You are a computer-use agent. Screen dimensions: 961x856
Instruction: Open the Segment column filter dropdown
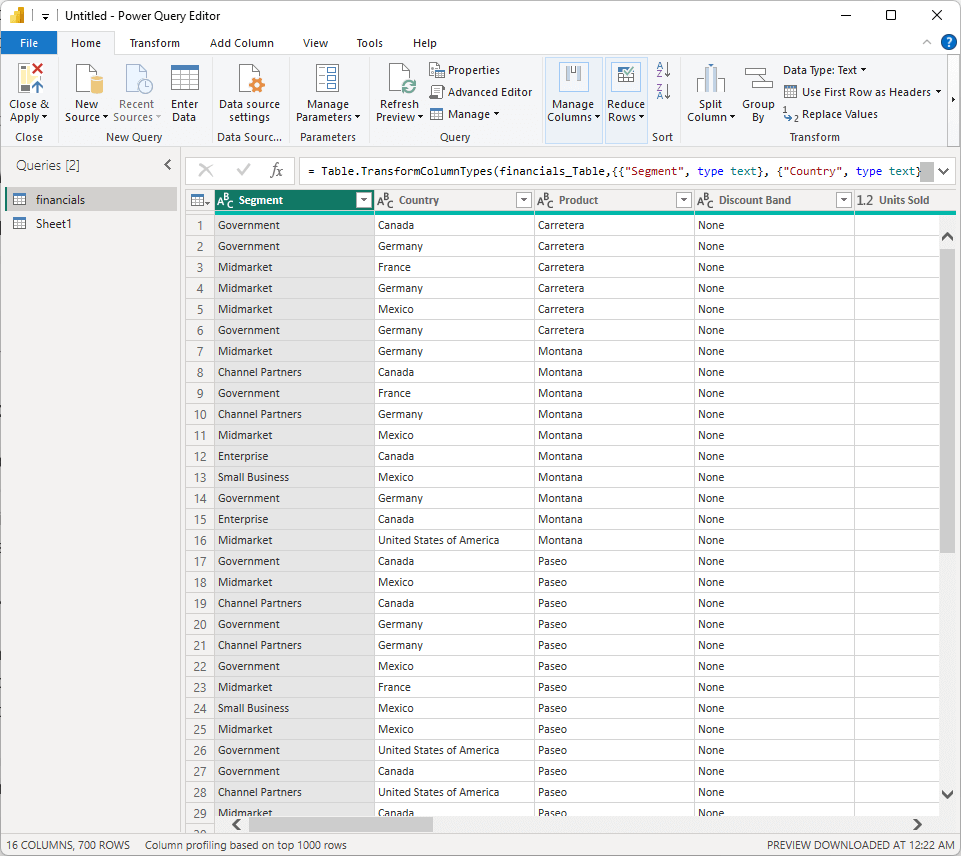coord(364,200)
